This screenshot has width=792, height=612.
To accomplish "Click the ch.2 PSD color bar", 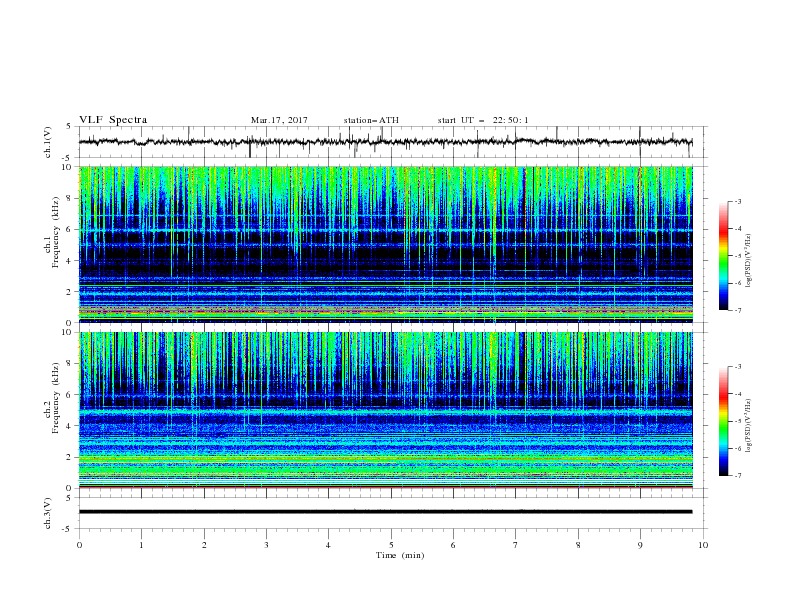I will pyautogui.click(x=723, y=421).
